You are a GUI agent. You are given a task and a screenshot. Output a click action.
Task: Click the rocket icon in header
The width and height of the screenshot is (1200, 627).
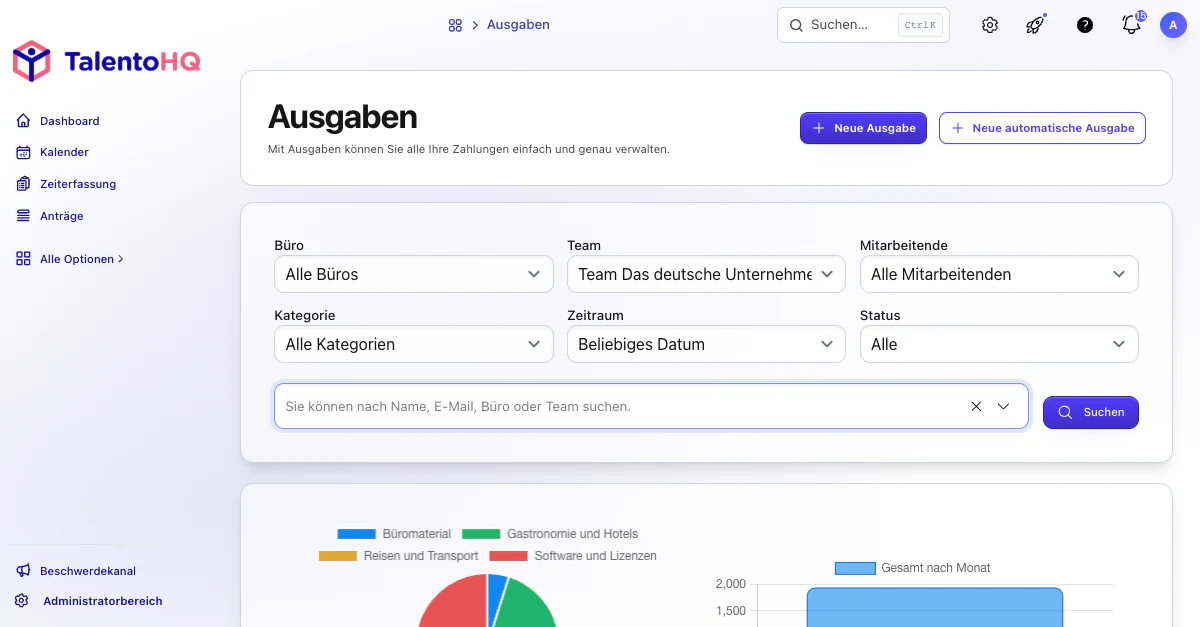1036,25
